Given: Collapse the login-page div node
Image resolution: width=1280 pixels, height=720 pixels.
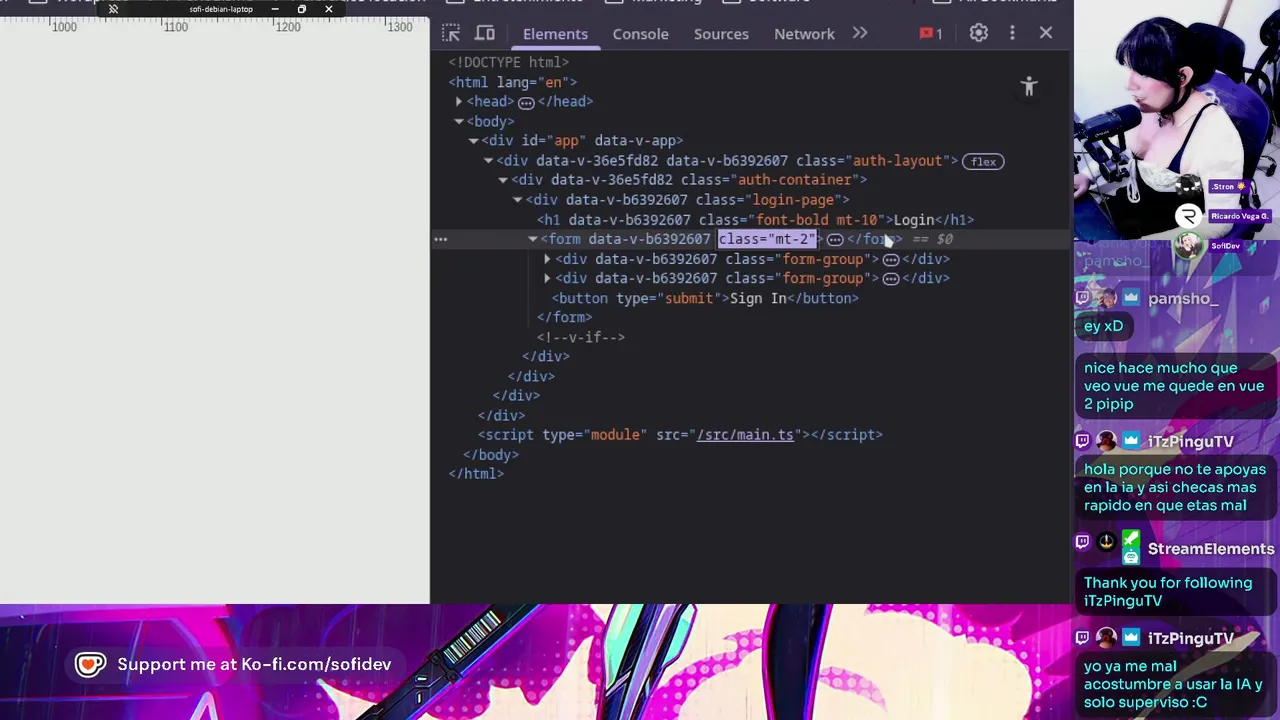Looking at the screenshot, I should click(x=518, y=200).
